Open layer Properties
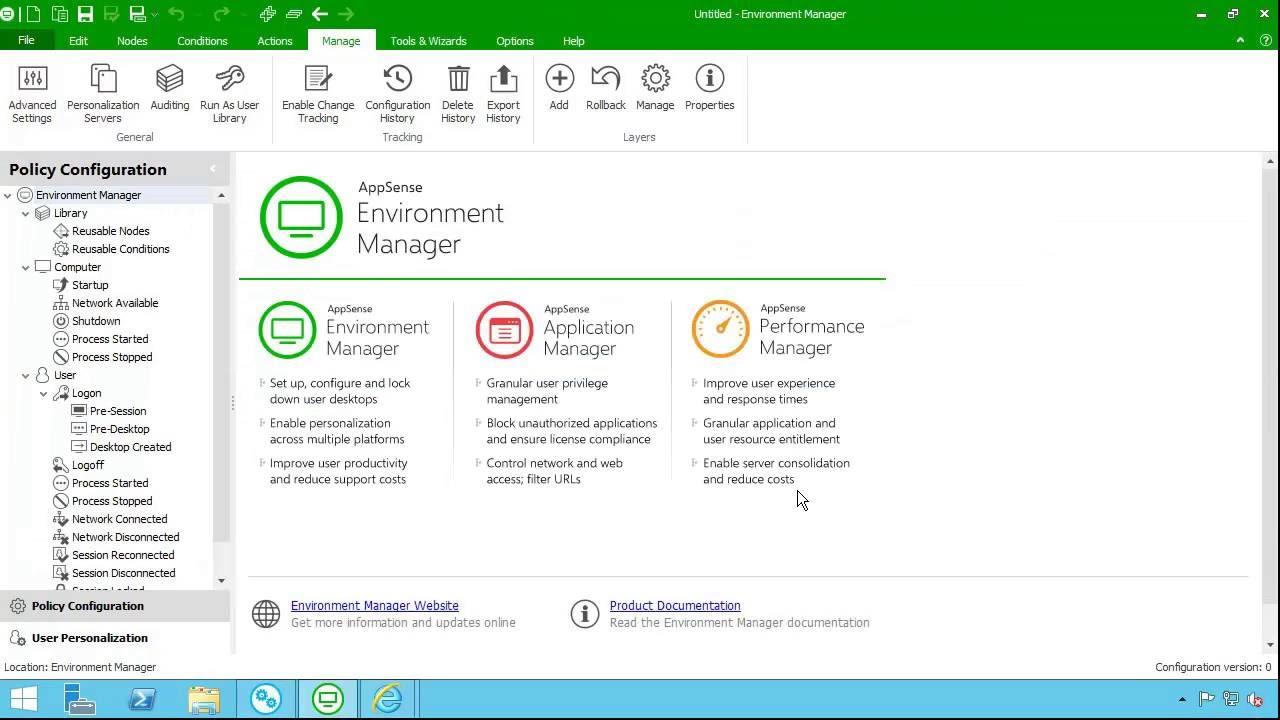The image size is (1280, 720). (710, 88)
